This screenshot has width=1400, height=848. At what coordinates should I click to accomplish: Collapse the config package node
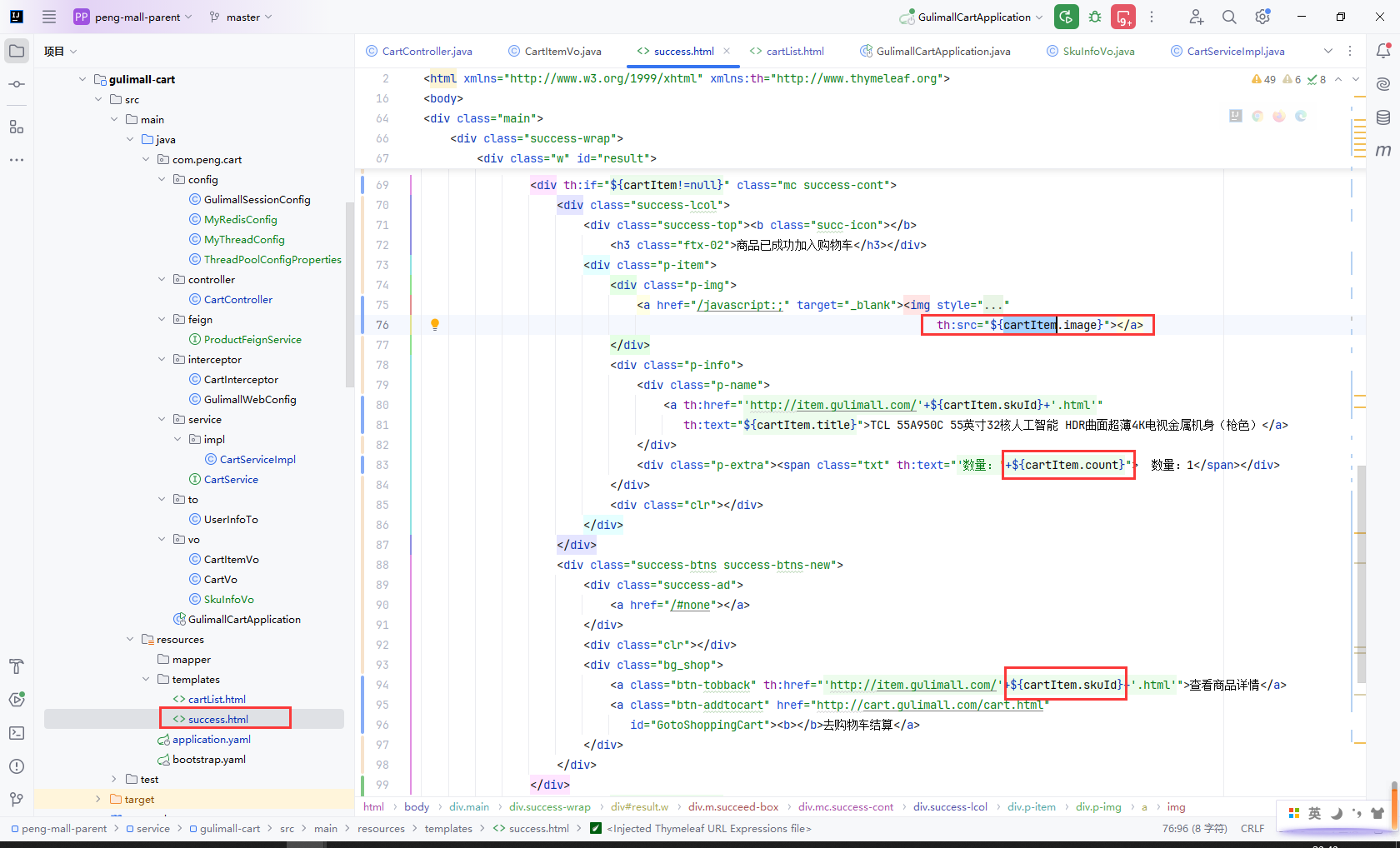(162, 179)
